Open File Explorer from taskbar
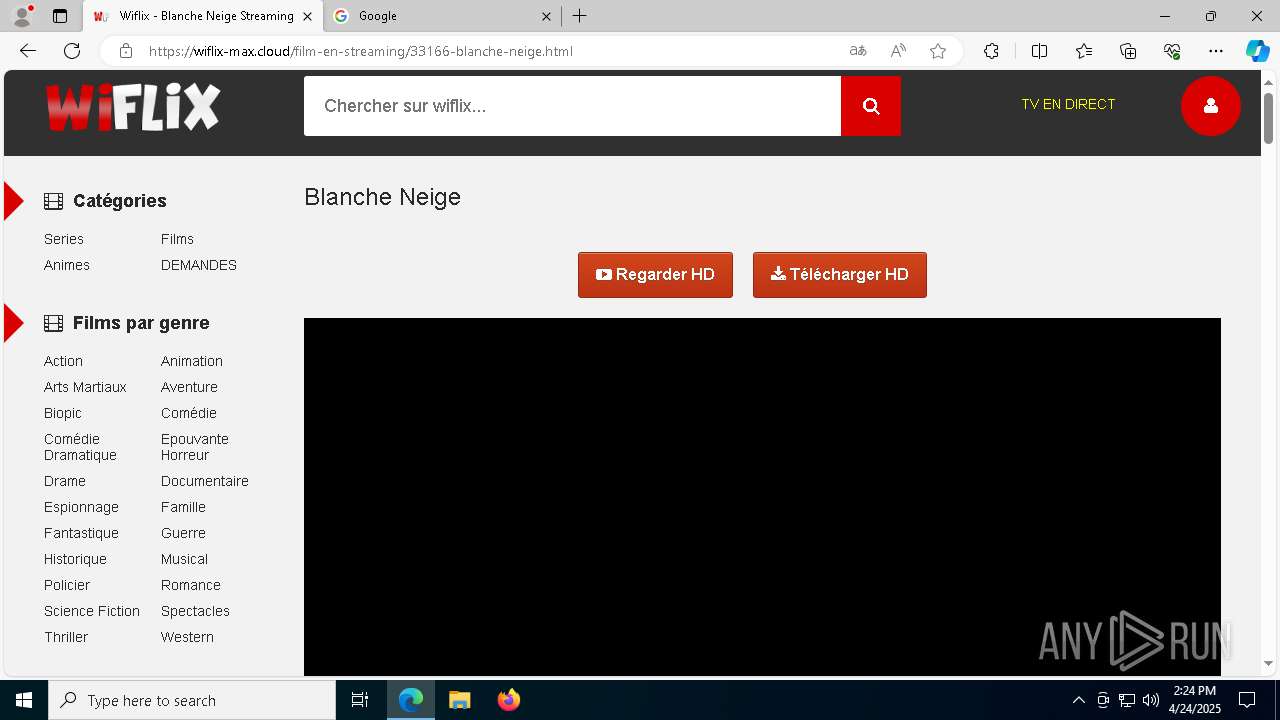This screenshot has width=1280, height=720. click(x=459, y=700)
